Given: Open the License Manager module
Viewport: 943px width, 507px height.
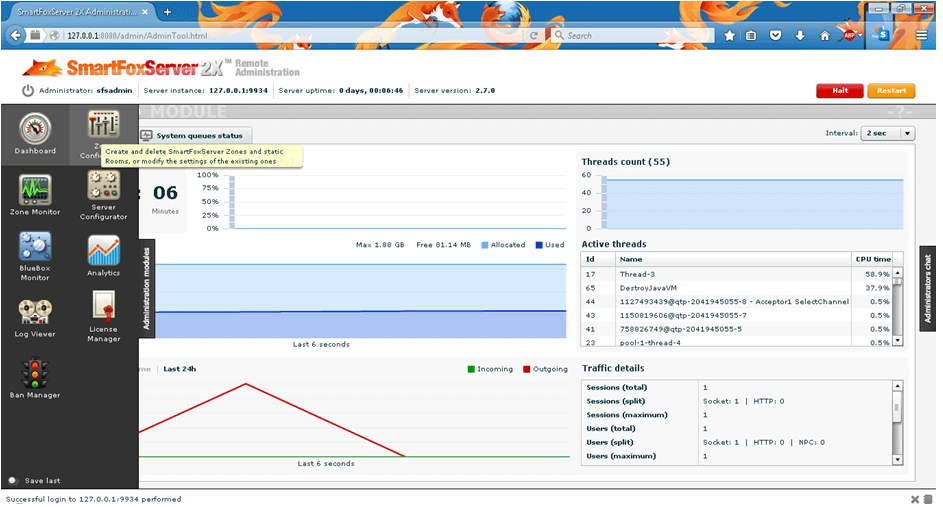Looking at the screenshot, I should coord(103,317).
